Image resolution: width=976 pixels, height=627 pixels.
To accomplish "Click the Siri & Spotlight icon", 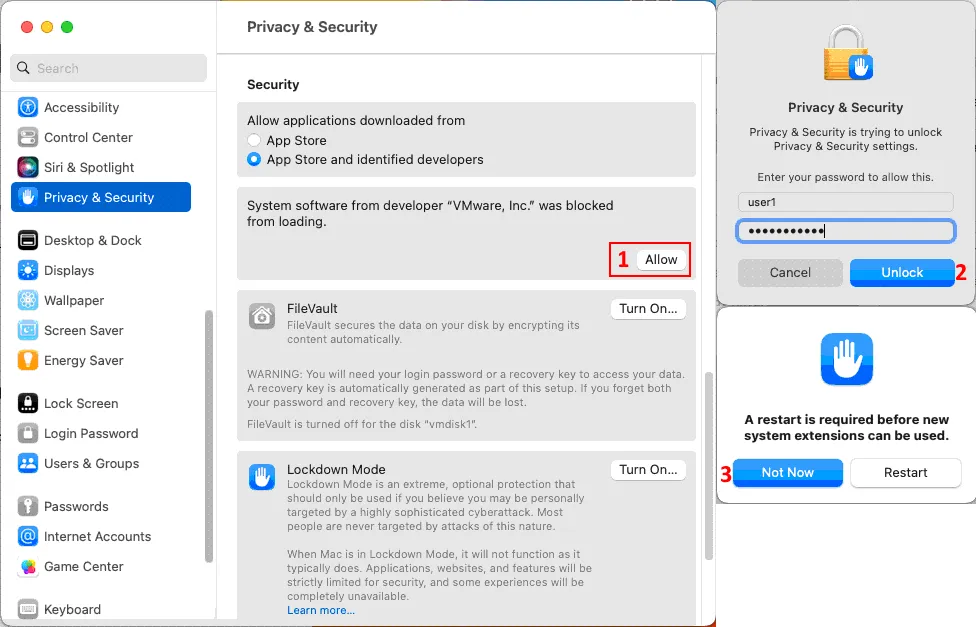I will pos(28,168).
